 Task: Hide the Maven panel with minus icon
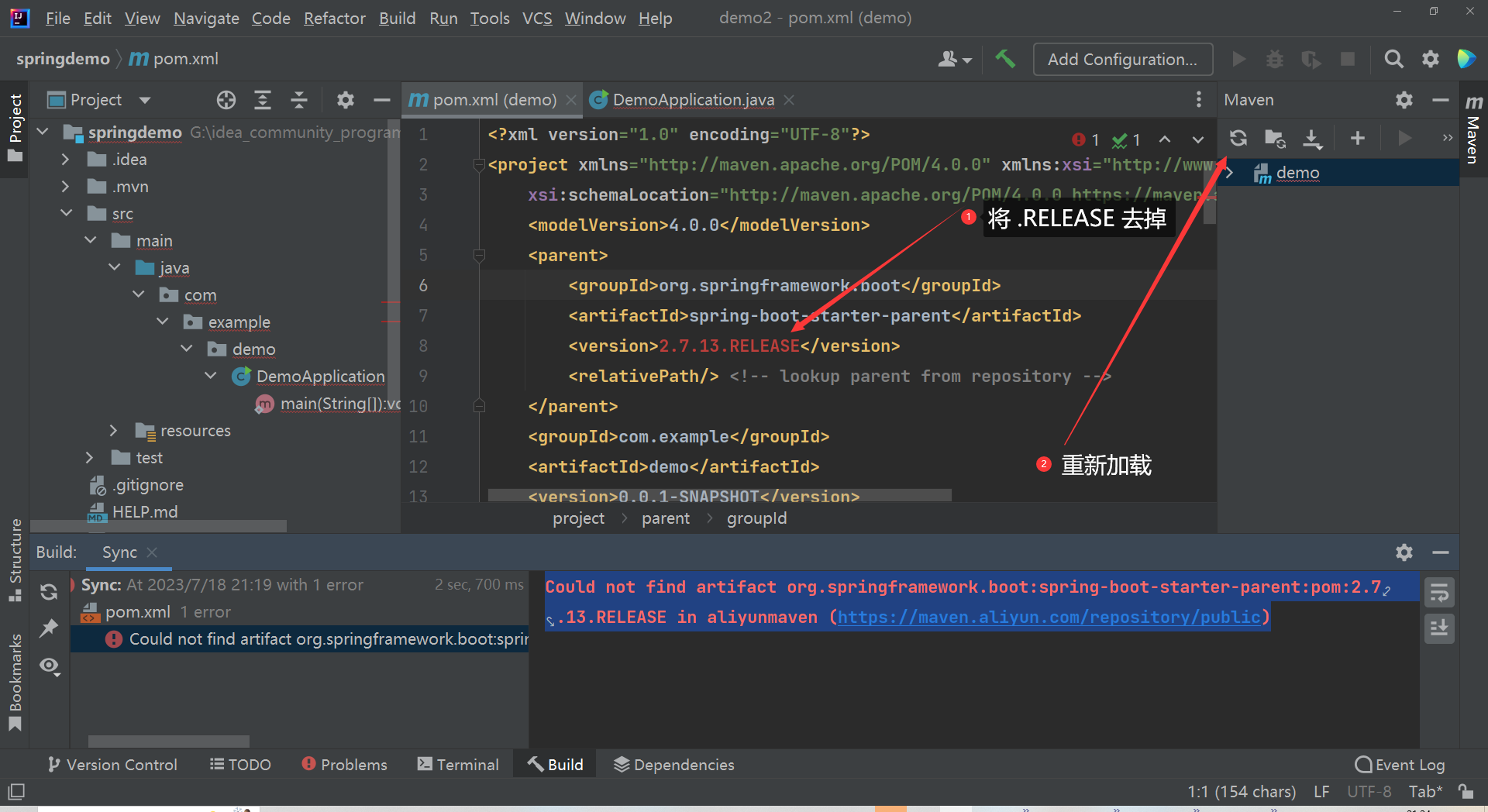[x=1441, y=100]
